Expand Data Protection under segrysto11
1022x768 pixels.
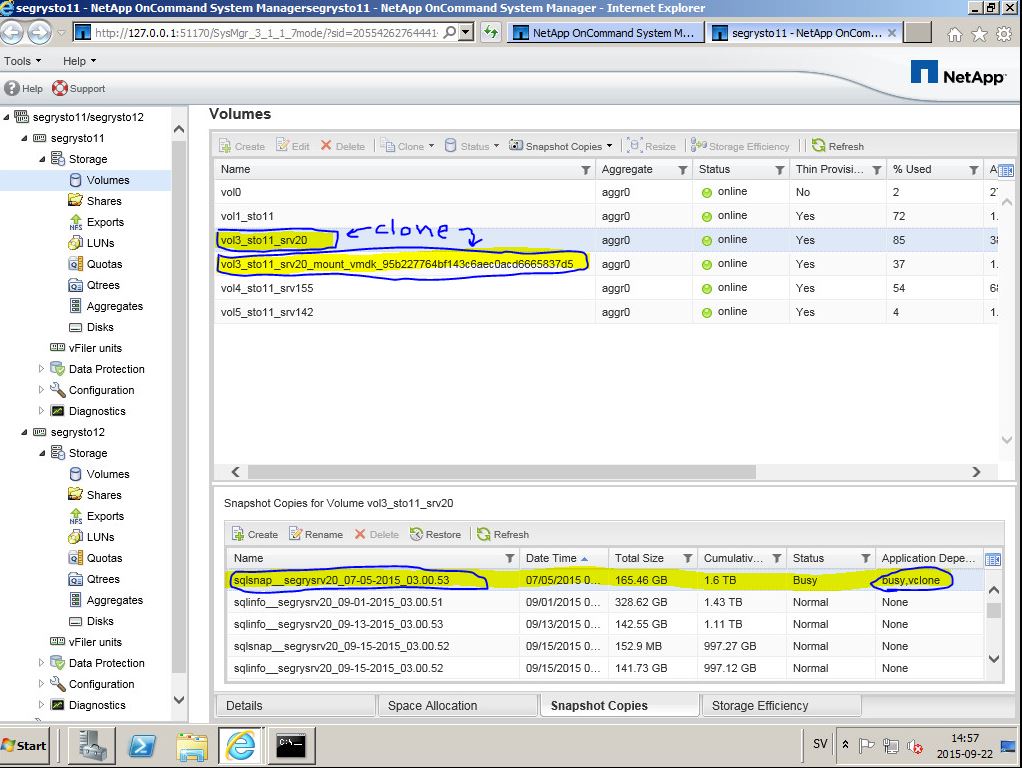[x=42, y=369]
